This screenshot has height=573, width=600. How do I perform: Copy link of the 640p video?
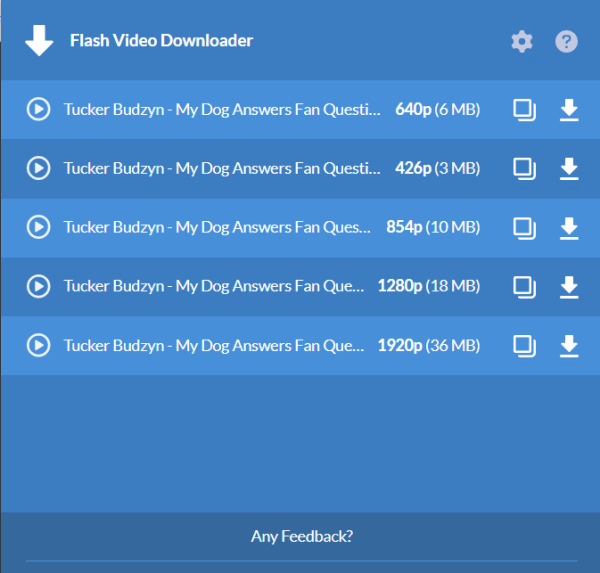[524, 110]
